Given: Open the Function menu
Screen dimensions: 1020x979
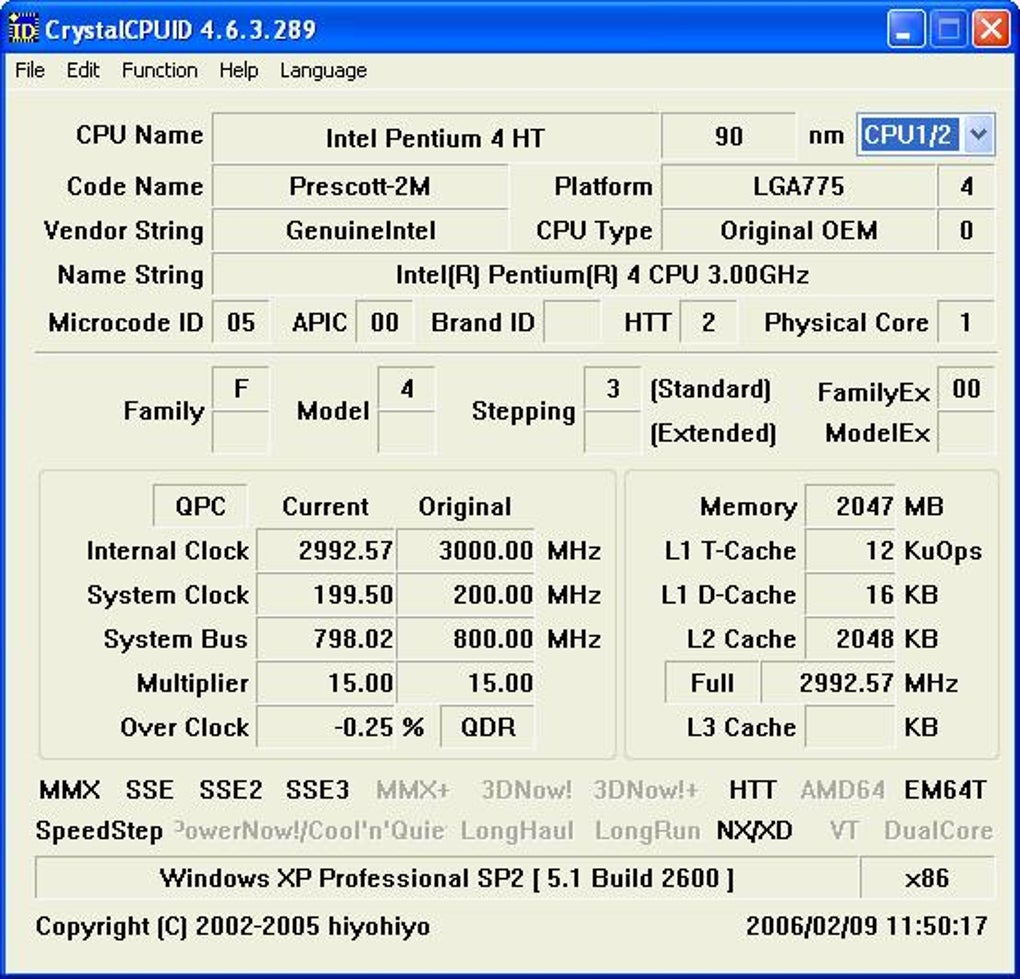Looking at the screenshot, I should point(159,70).
